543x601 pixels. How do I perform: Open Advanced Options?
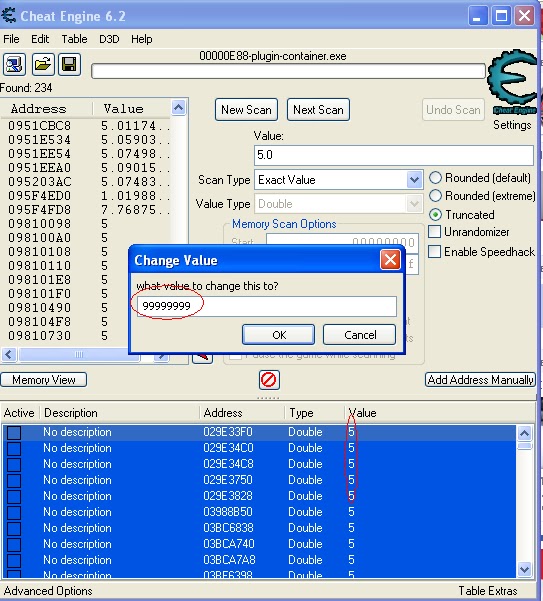pos(48,591)
